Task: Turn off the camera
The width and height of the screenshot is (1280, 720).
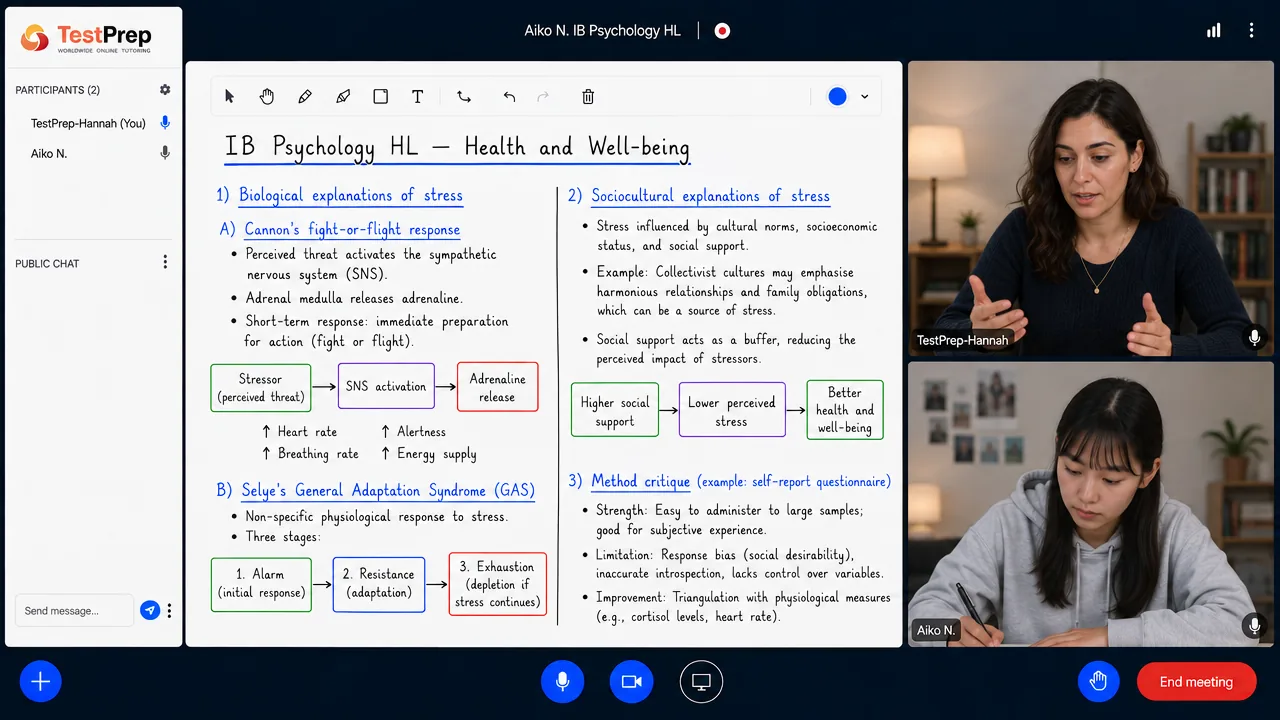Action: pos(631,682)
